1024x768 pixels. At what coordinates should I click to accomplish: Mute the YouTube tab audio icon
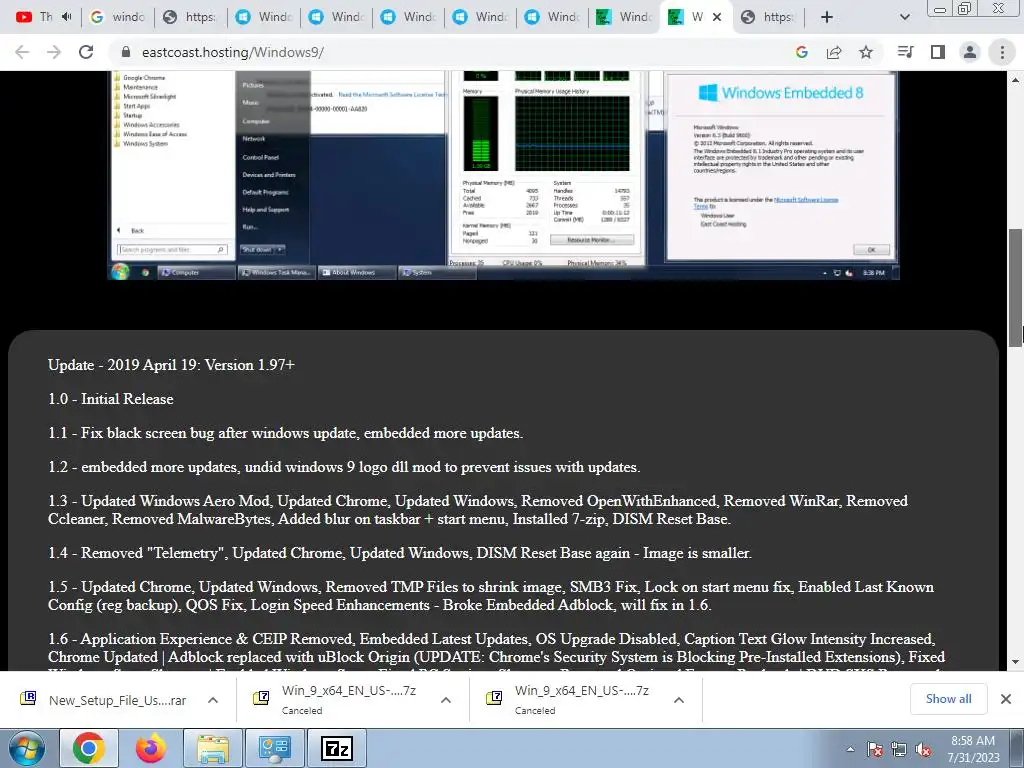pyautogui.click(x=67, y=16)
